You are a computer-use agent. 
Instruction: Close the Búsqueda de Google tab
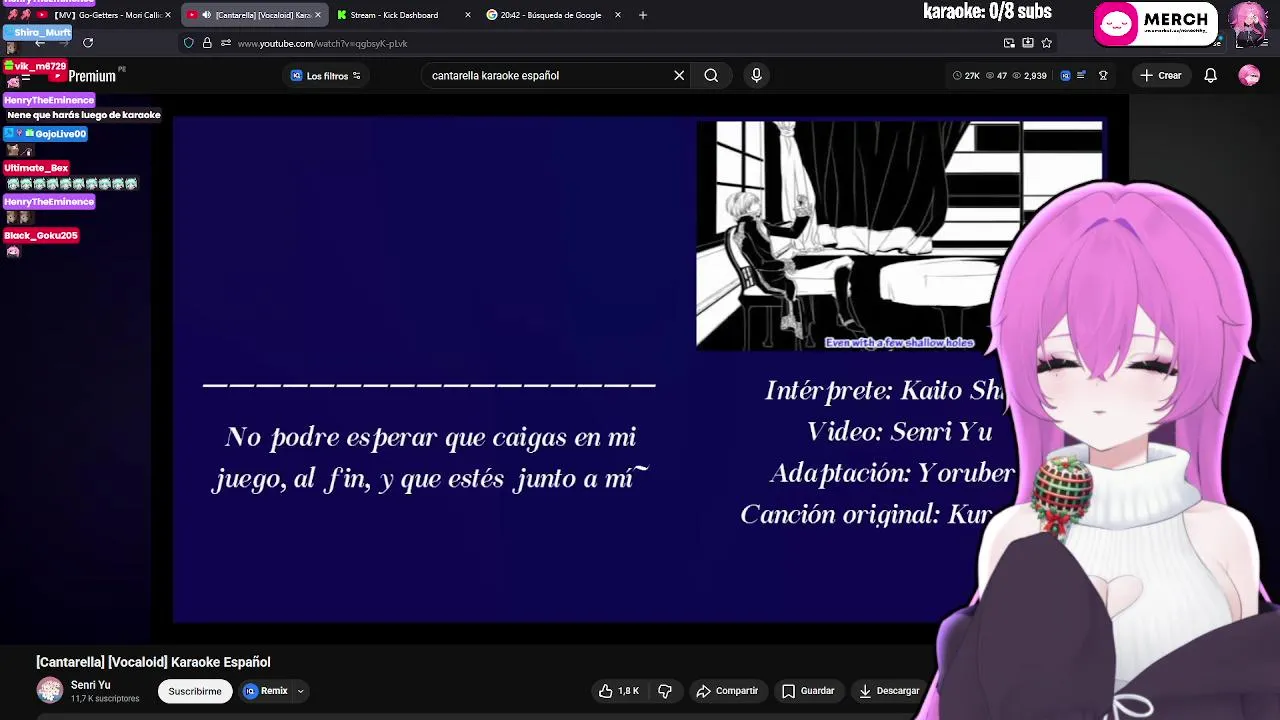618,15
